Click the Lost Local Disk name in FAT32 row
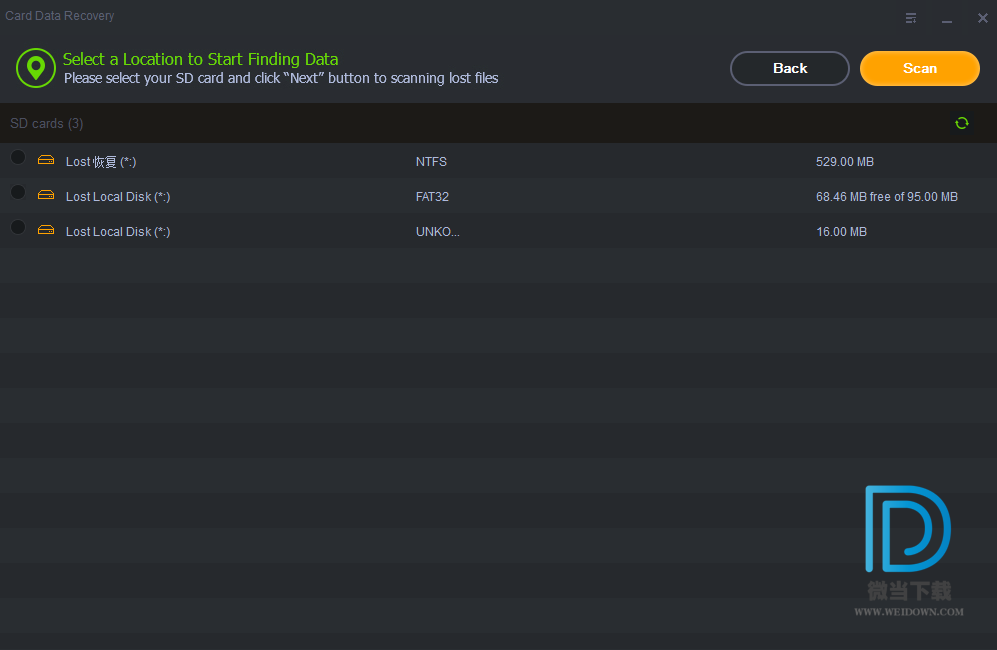 (x=118, y=197)
